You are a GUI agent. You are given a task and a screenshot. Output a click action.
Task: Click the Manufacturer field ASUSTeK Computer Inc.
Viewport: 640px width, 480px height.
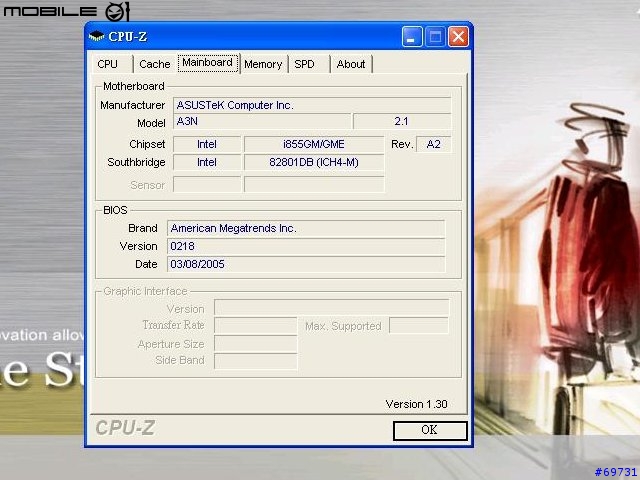[x=312, y=105]
